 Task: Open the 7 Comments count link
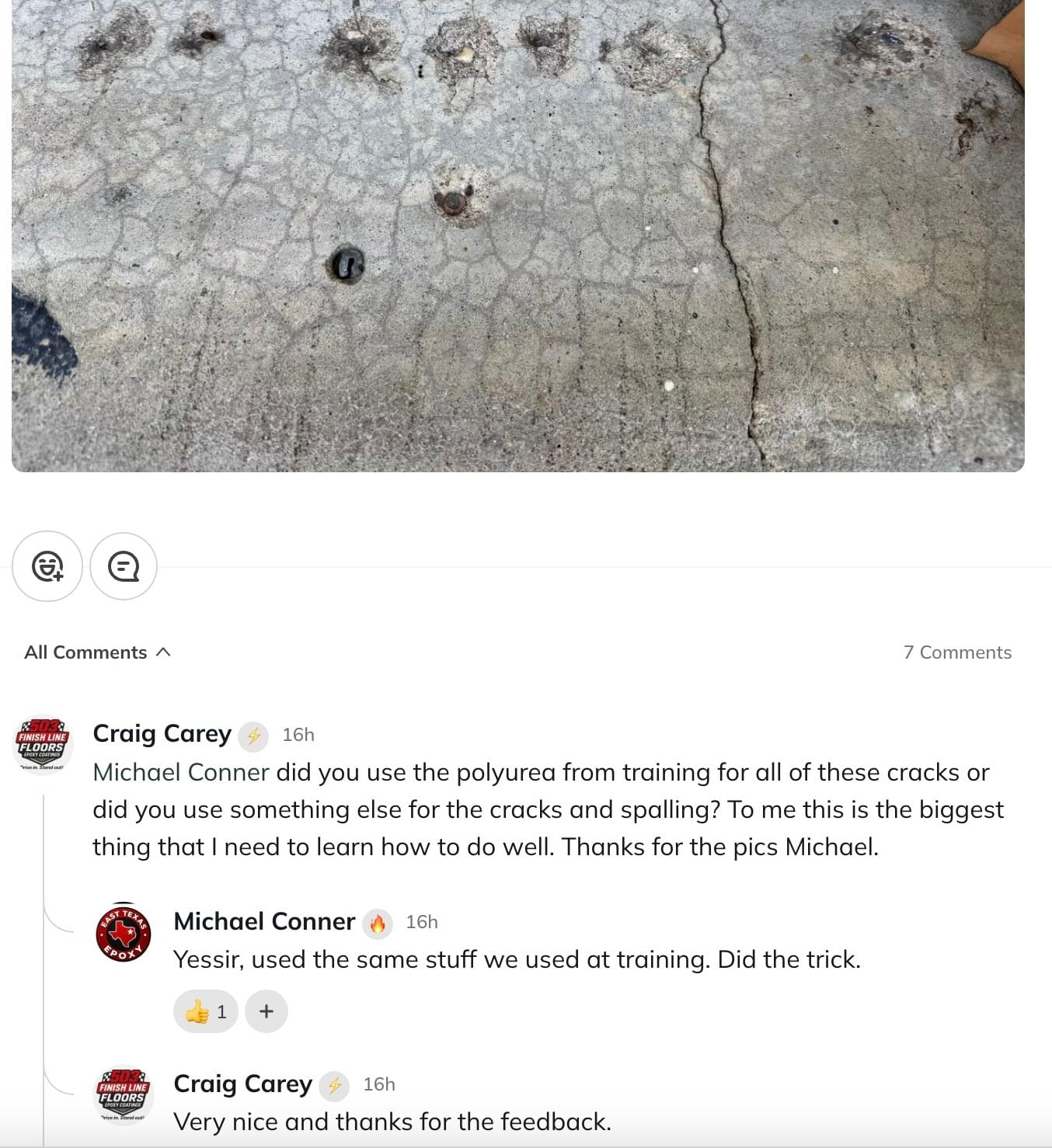pos(957,652)
